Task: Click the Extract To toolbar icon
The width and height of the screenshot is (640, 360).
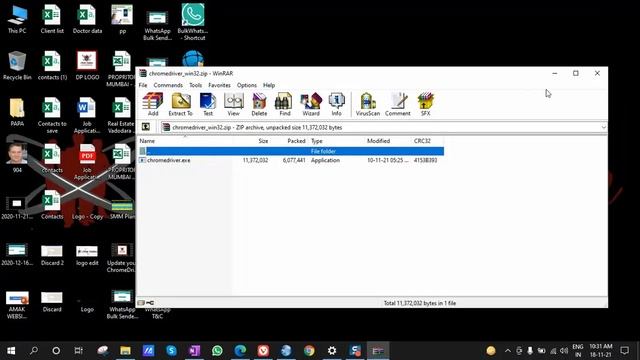Action: tap(180, 104)
